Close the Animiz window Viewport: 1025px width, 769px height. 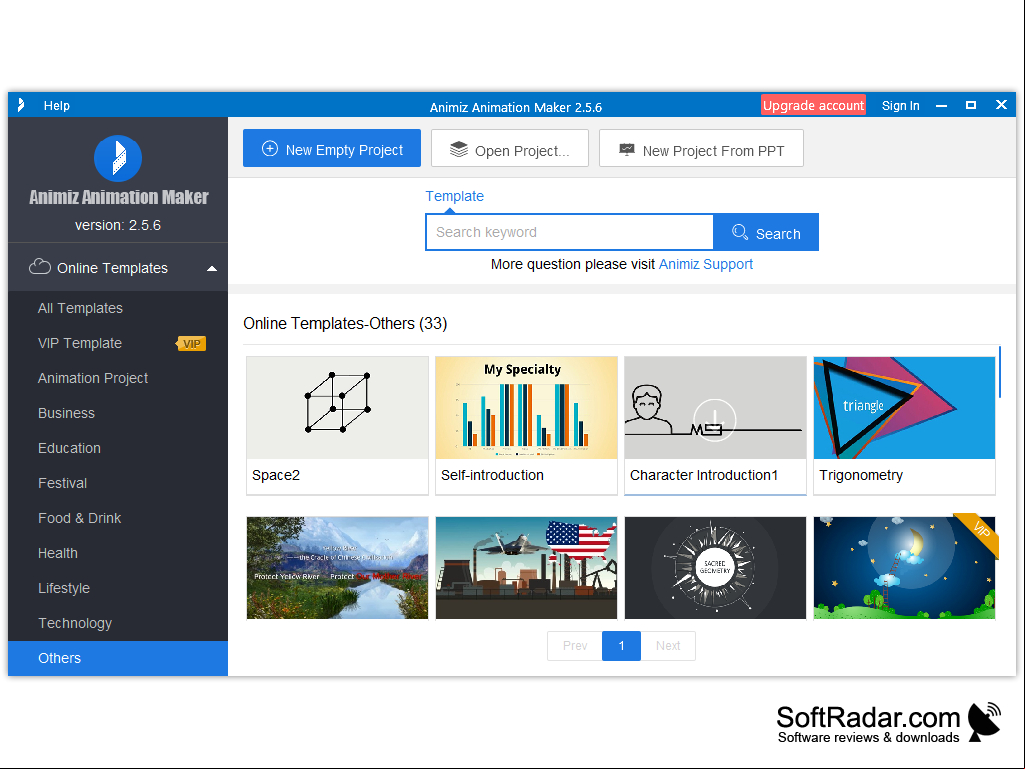1001,105
